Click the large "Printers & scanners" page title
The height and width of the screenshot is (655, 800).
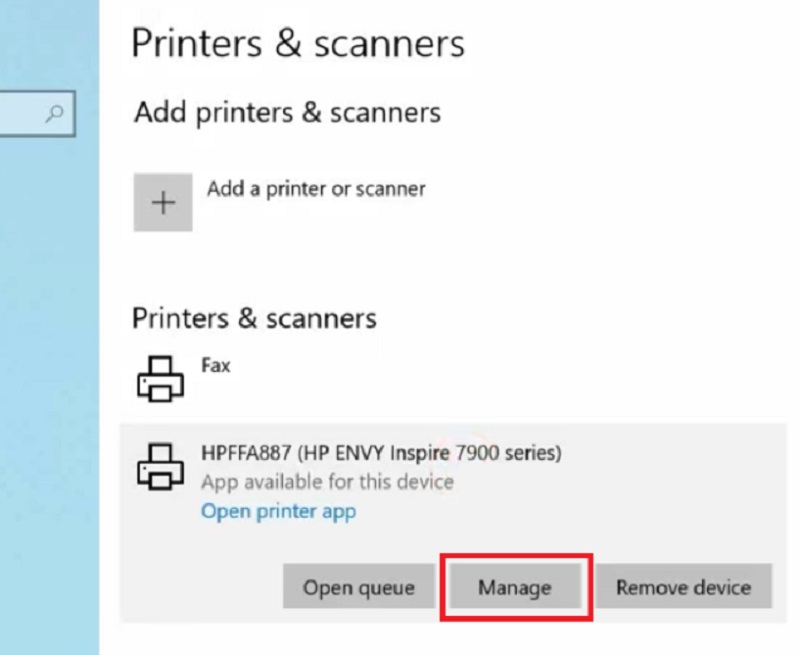click(x=298, y=44)
